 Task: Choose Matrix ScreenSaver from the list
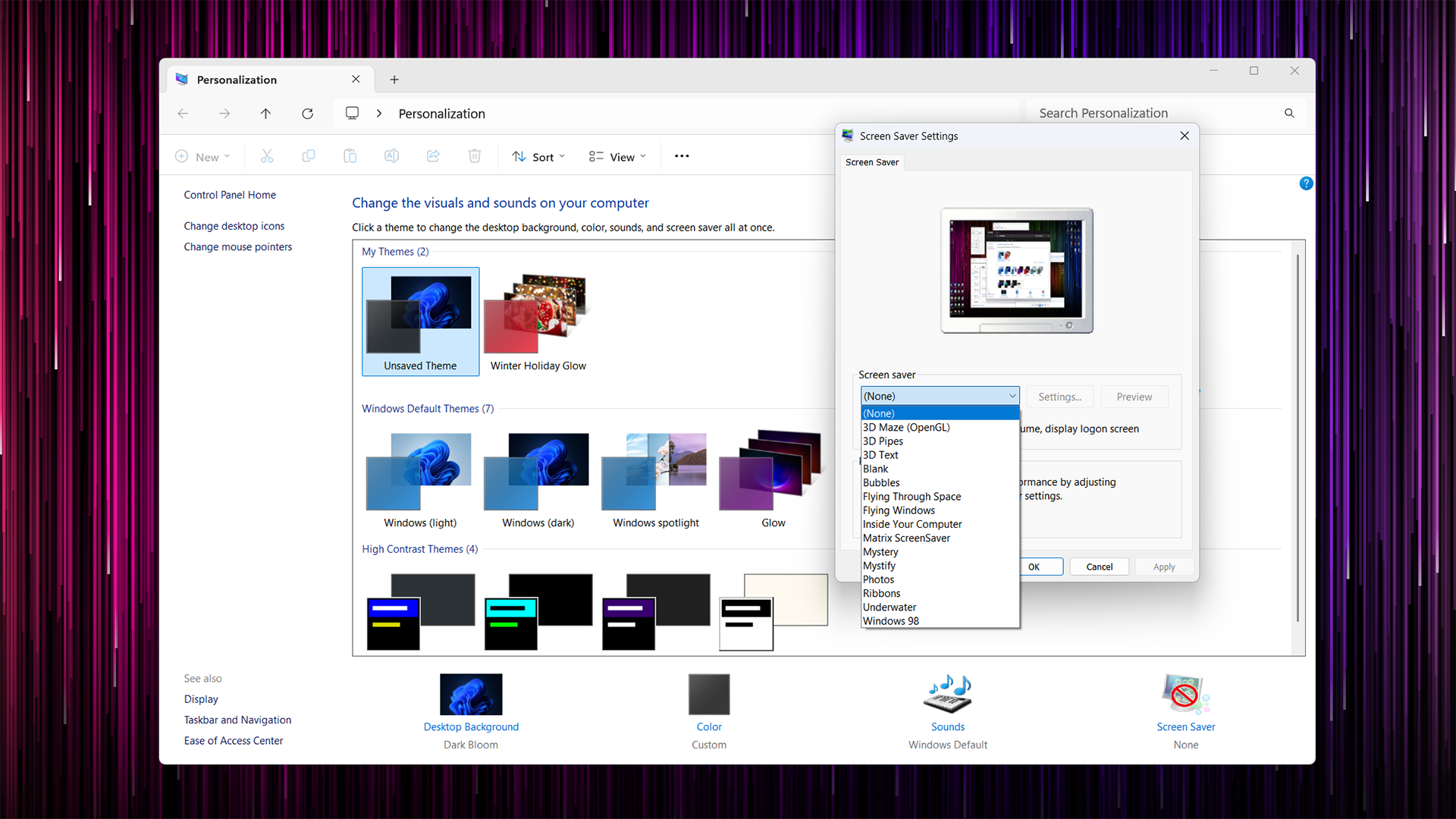(940, 538)
